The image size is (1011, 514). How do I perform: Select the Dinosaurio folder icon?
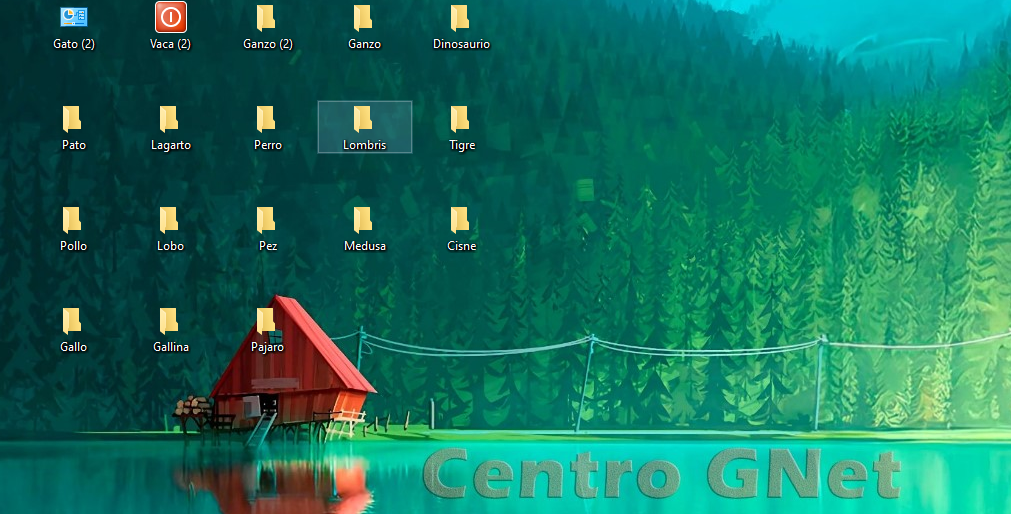[x=459, y=18]
